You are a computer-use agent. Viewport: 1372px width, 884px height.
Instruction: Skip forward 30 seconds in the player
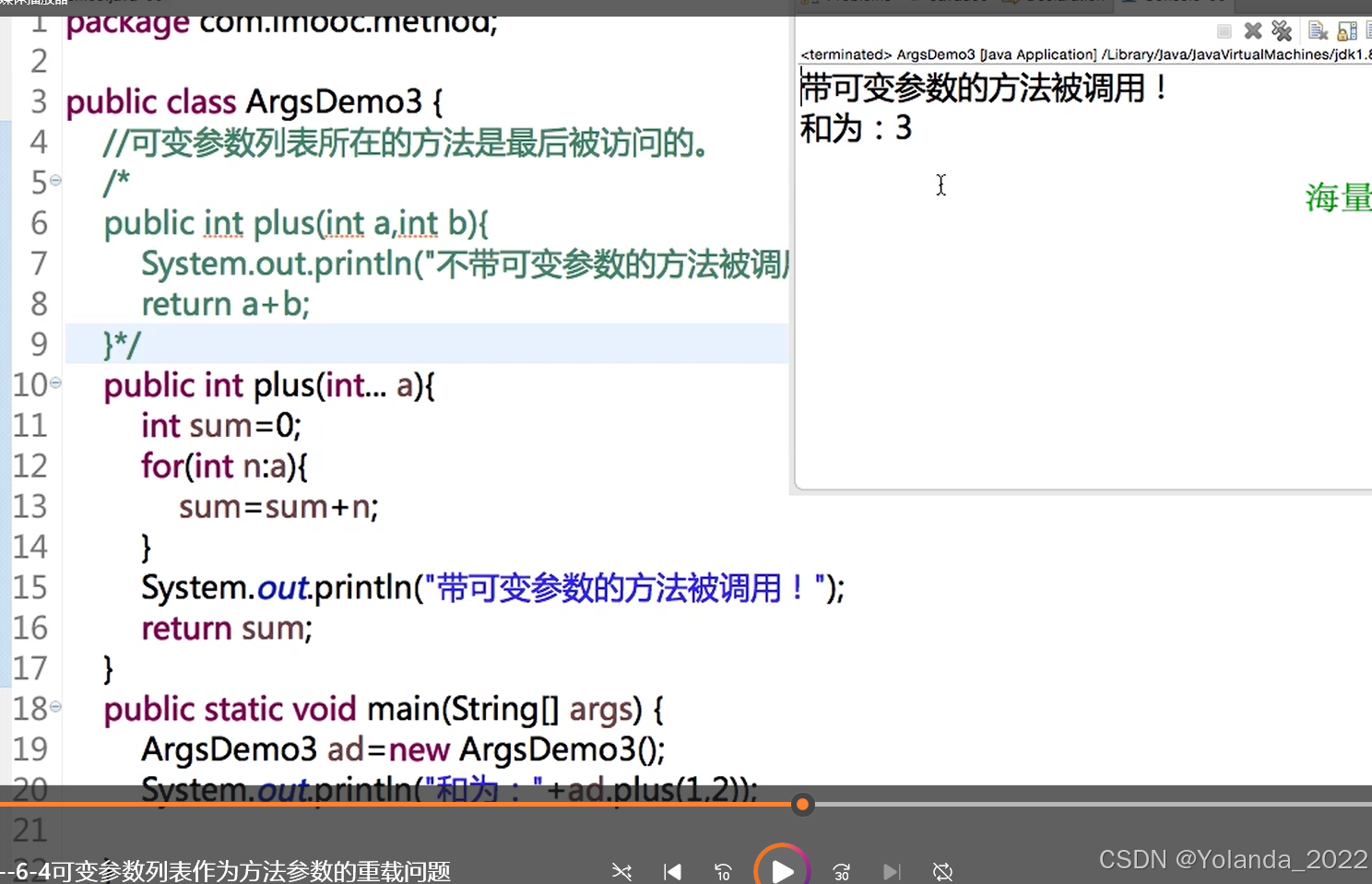click(841, 872)
